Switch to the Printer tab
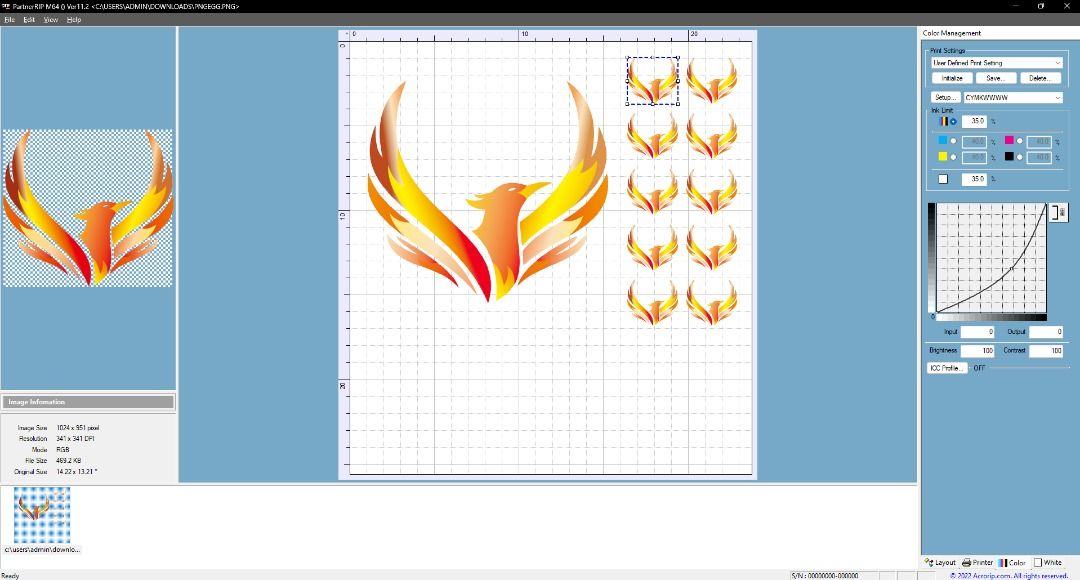Image resolution: width=1080 pixels, height=580 pixels. click(978, 563)
